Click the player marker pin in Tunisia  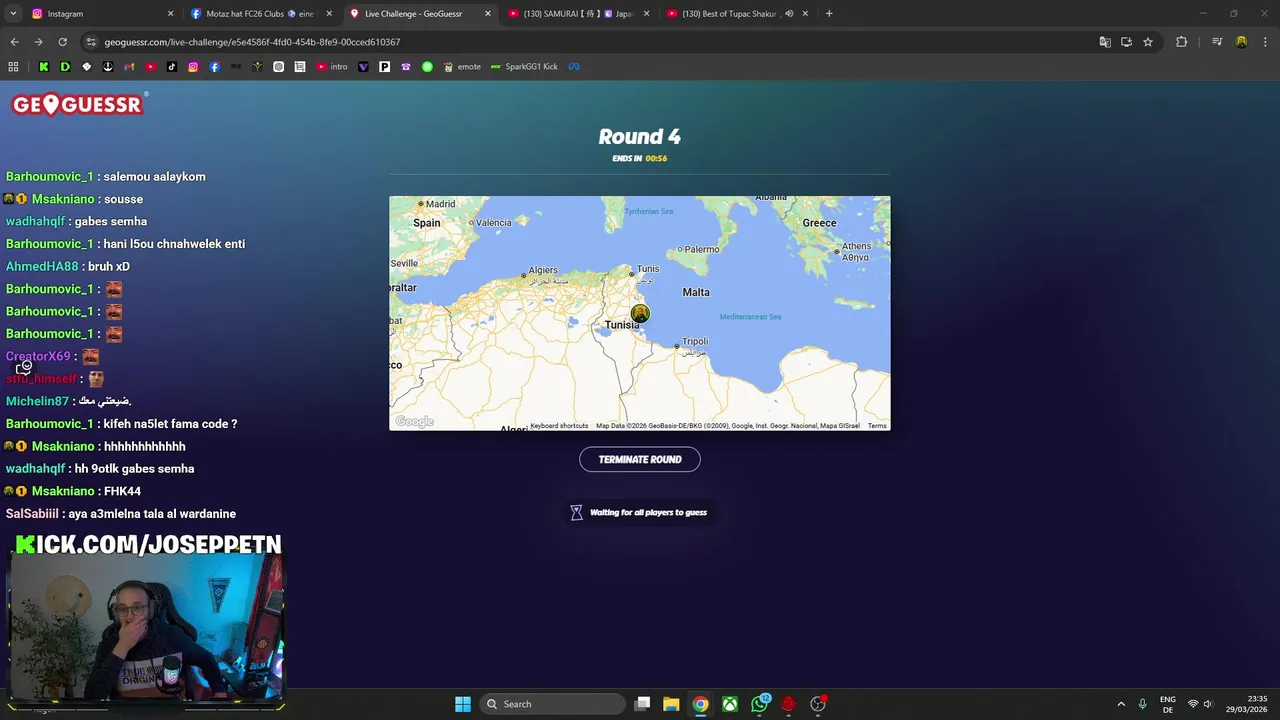[640, 314]
